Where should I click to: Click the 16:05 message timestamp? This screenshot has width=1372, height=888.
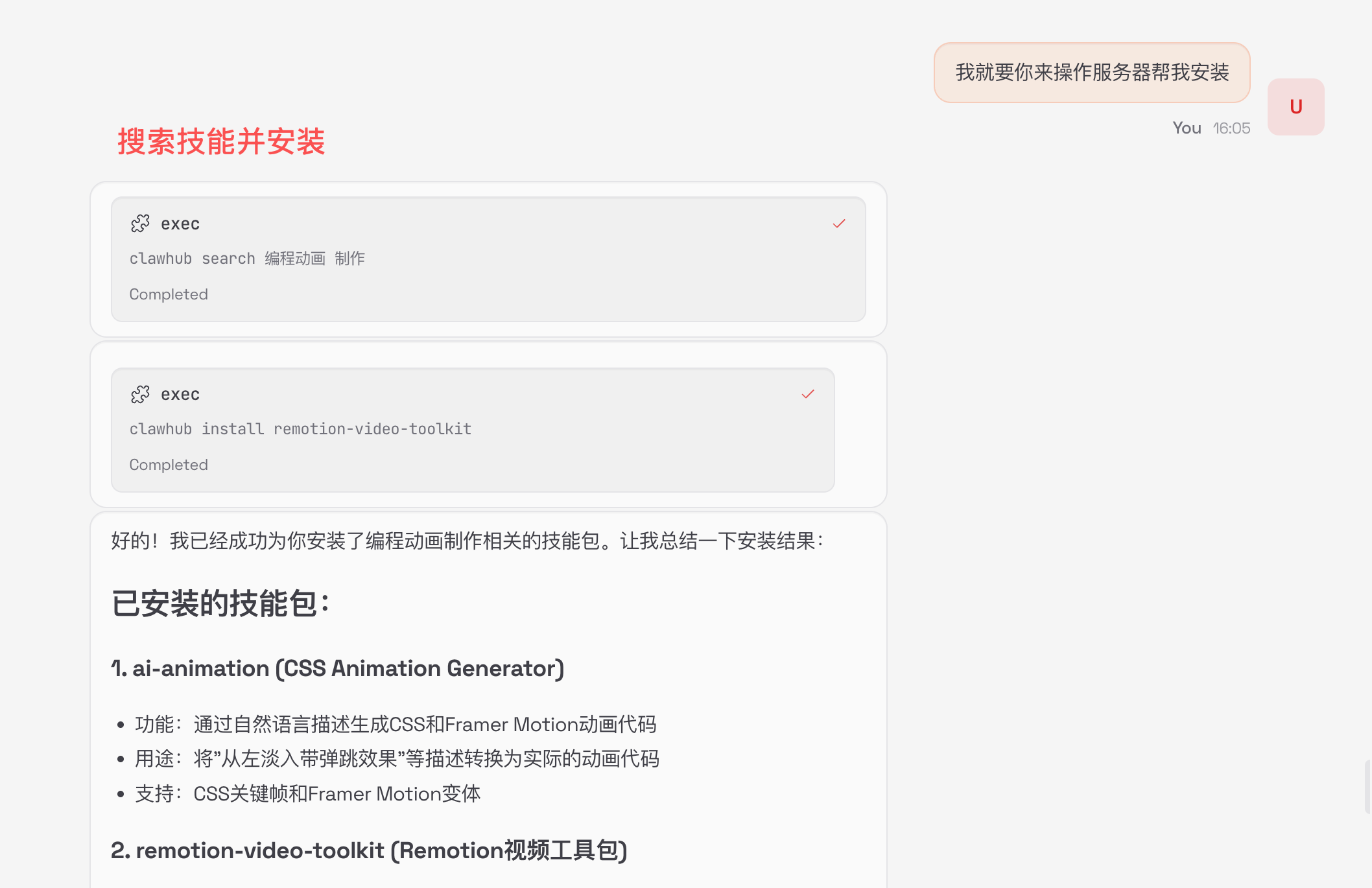[x=1231, y=128]
